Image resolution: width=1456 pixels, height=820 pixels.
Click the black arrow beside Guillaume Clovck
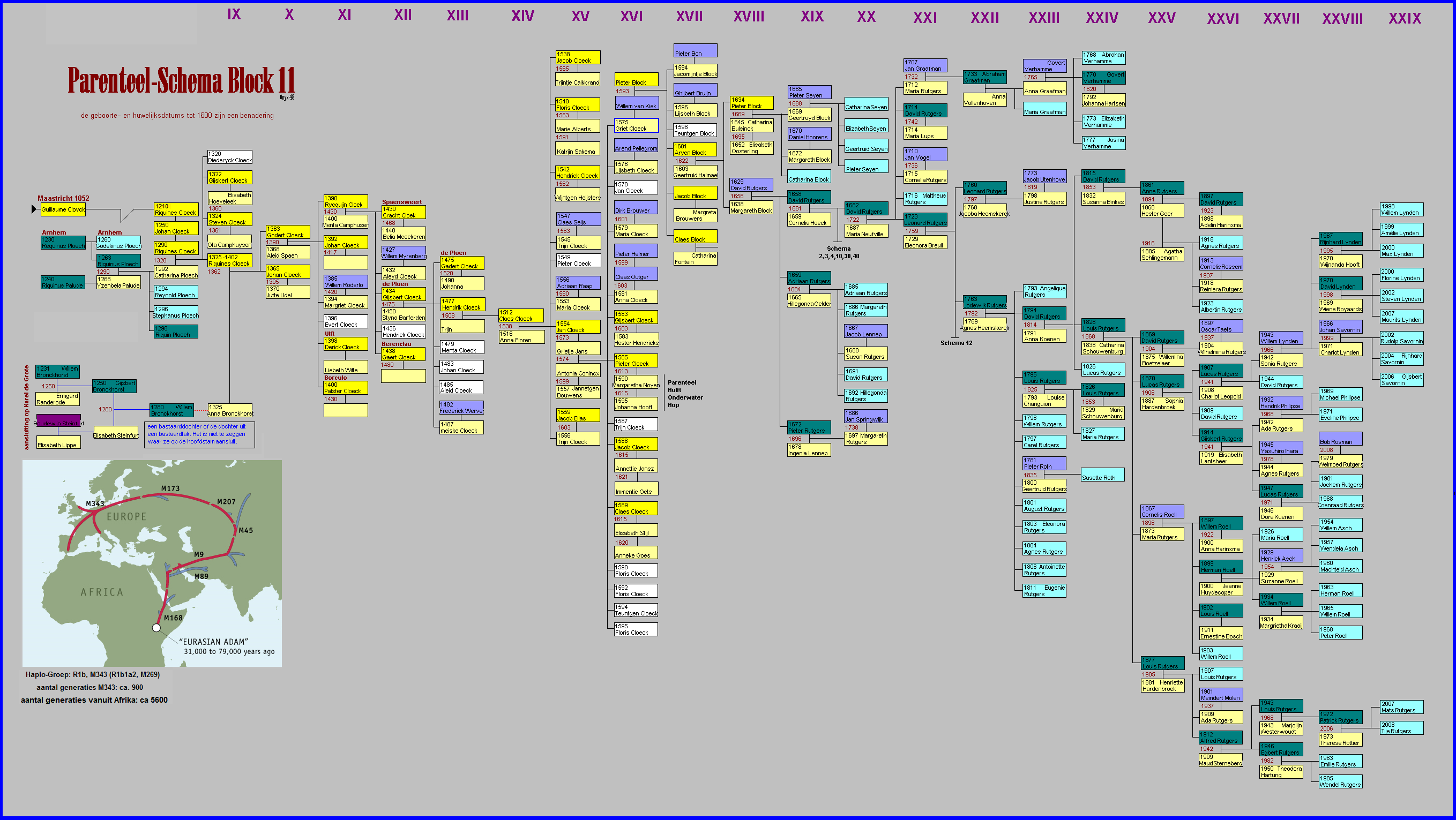[34, 209]
